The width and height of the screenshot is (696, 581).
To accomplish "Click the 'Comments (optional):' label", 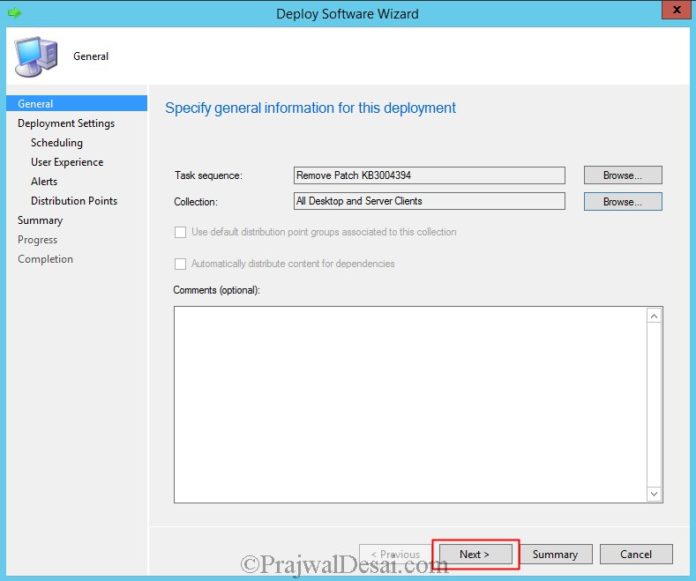I will pyautogui.click(x=217, y=290).
